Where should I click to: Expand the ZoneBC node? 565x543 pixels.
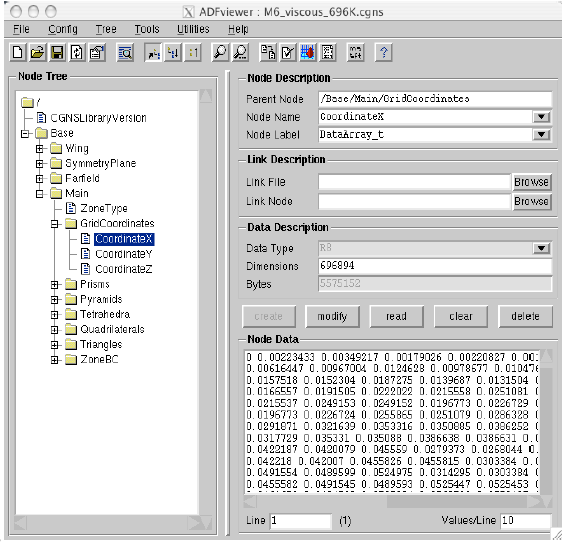[54, 360]
